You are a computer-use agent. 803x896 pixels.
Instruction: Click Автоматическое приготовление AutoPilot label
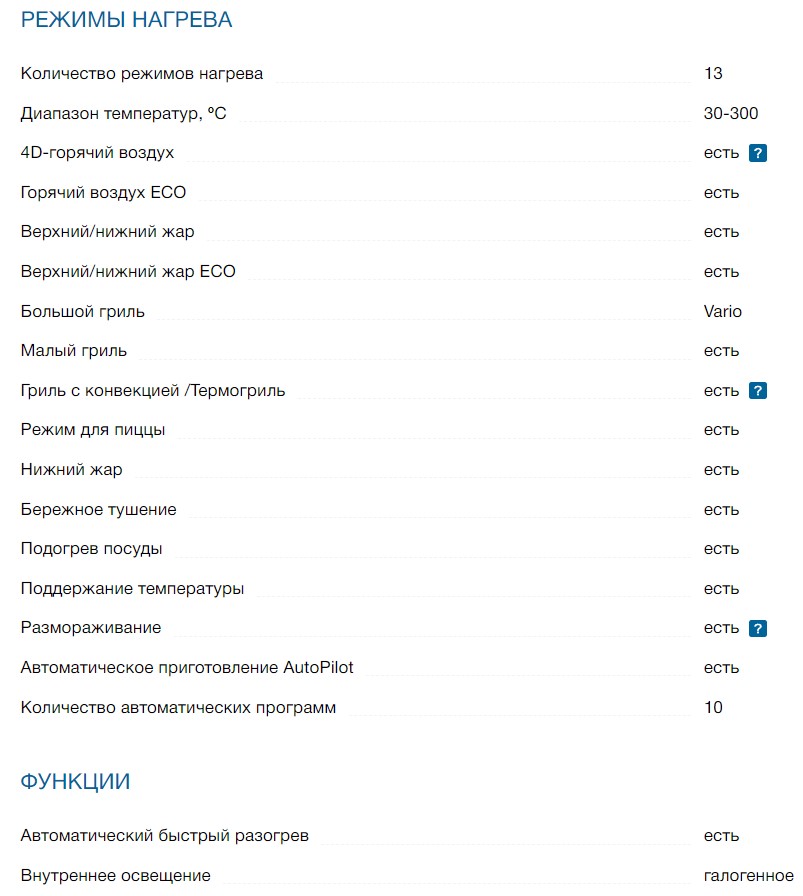pyautogui.click(x=187, y=668)
